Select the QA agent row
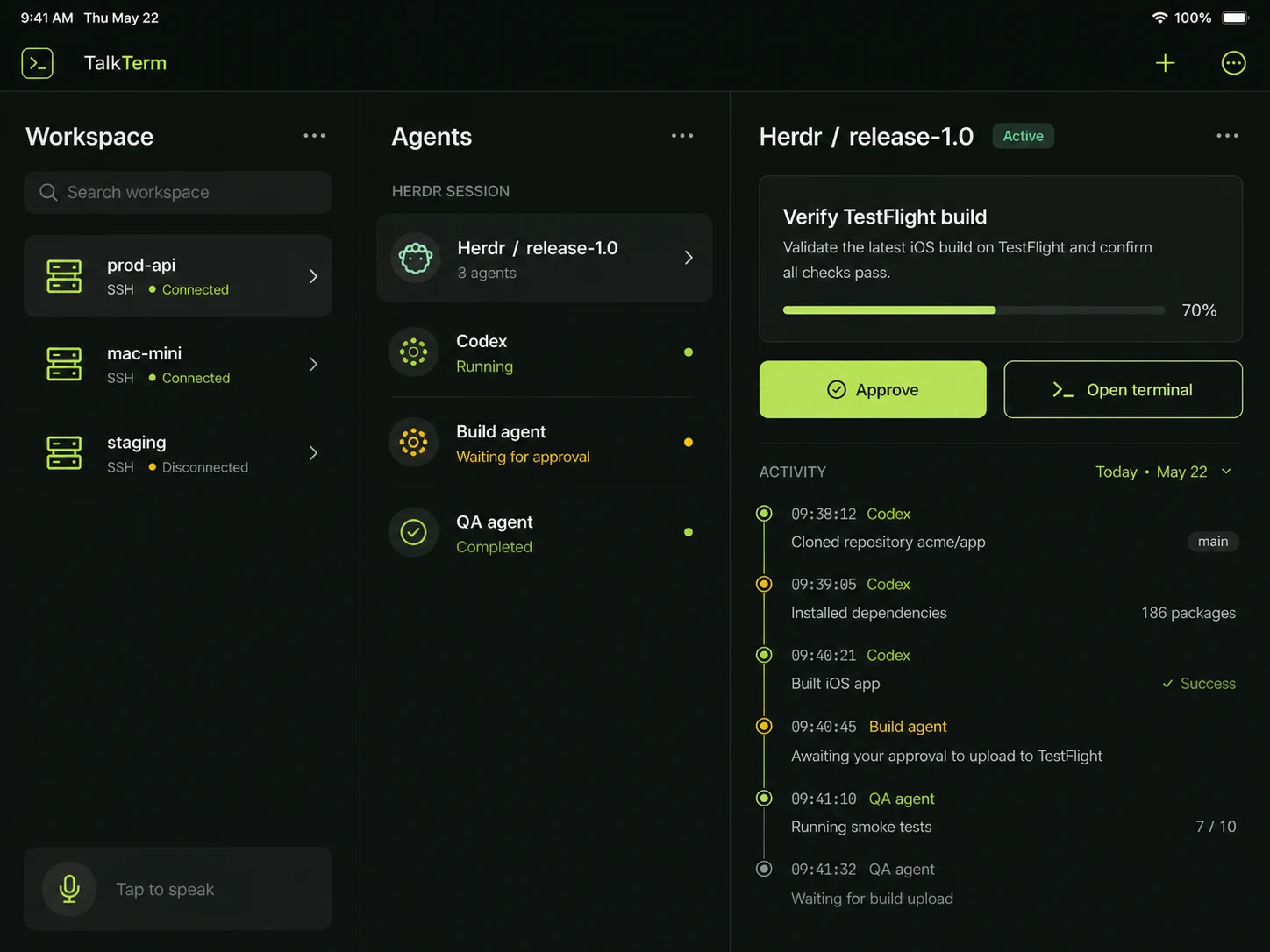1270x952 pixels. 544,533
